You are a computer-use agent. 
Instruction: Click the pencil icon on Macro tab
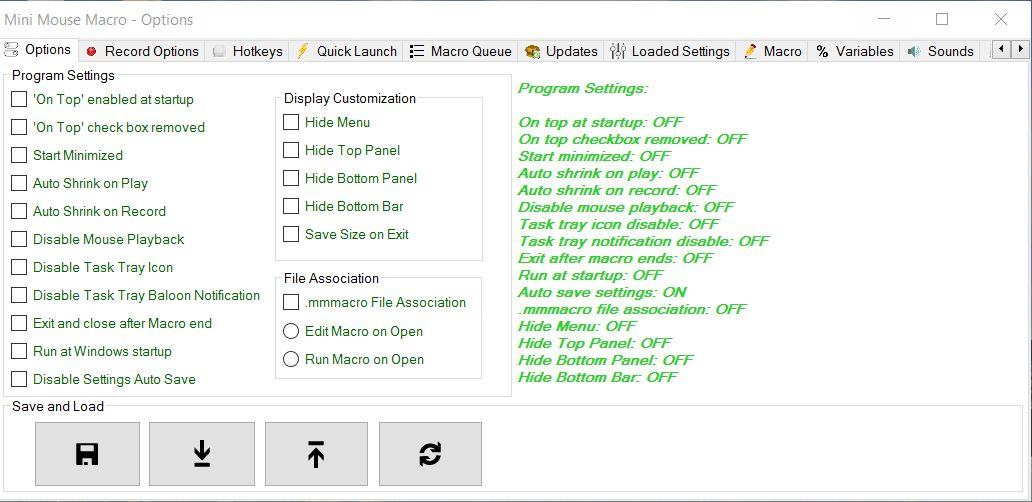[750, 51]
